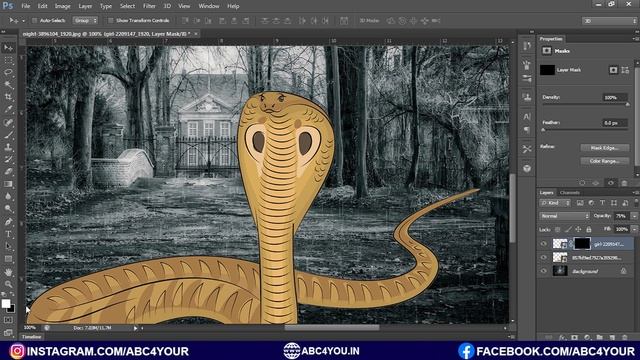This screenshot has height=360, width=640.
Task: Open the Image menu
Action: (x=62, y=6)
